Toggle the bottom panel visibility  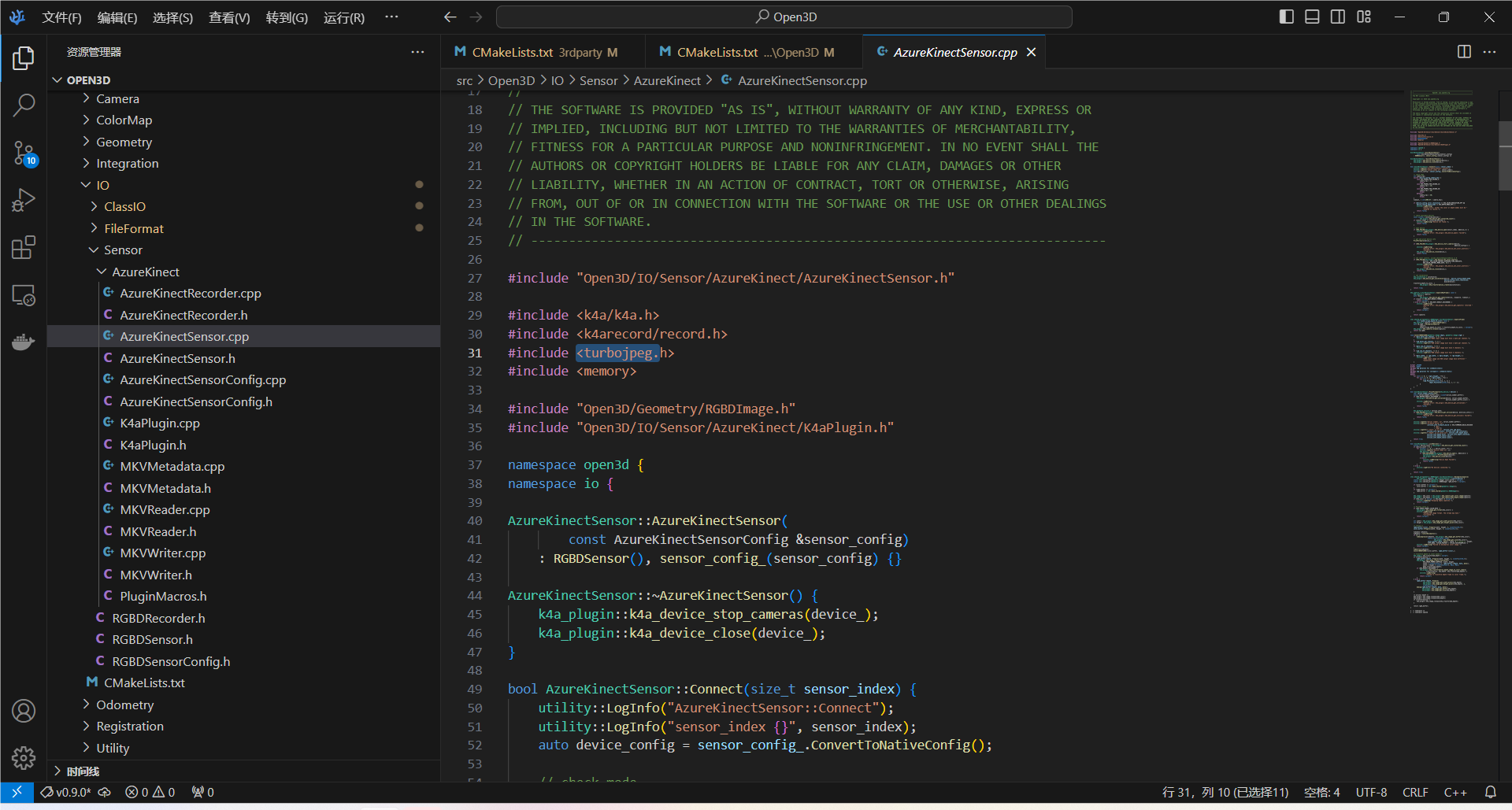pos(1312,17)
